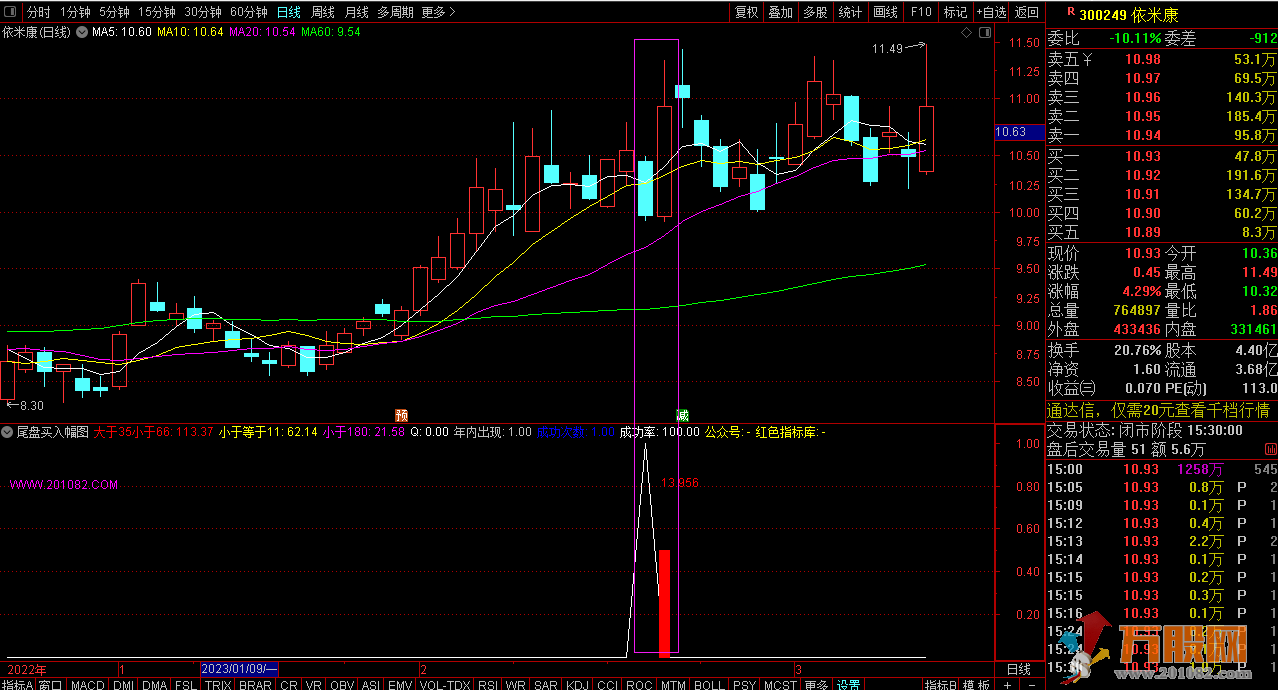Click the 日线 period label at bottom right

point(1018,668)
